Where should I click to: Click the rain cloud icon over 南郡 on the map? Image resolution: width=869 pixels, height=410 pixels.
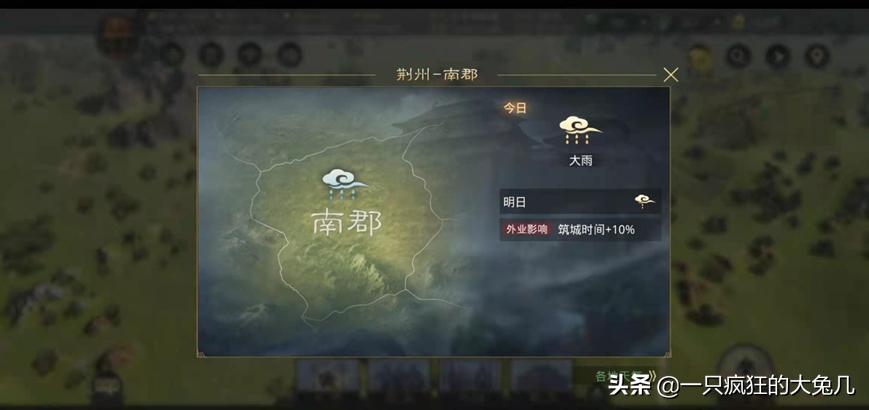(344, 184)
